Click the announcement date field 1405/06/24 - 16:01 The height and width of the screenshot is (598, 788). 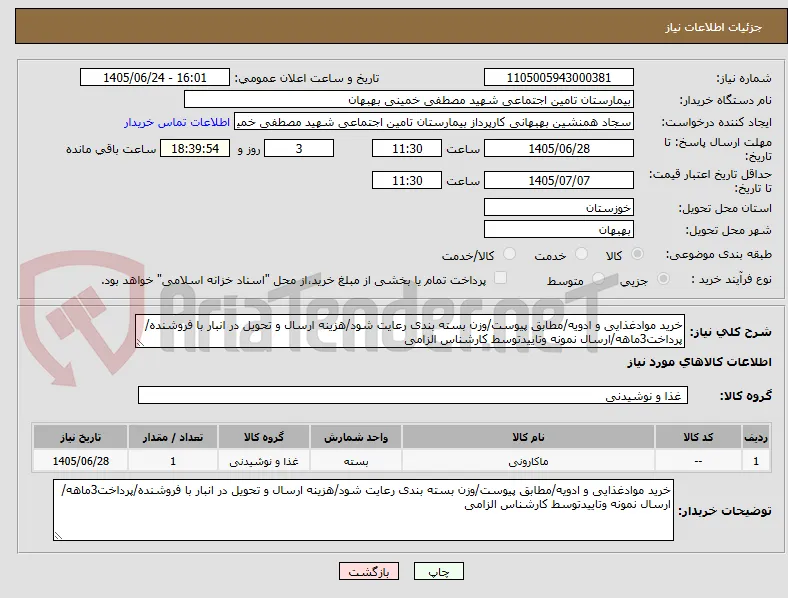tap(154, 77)
